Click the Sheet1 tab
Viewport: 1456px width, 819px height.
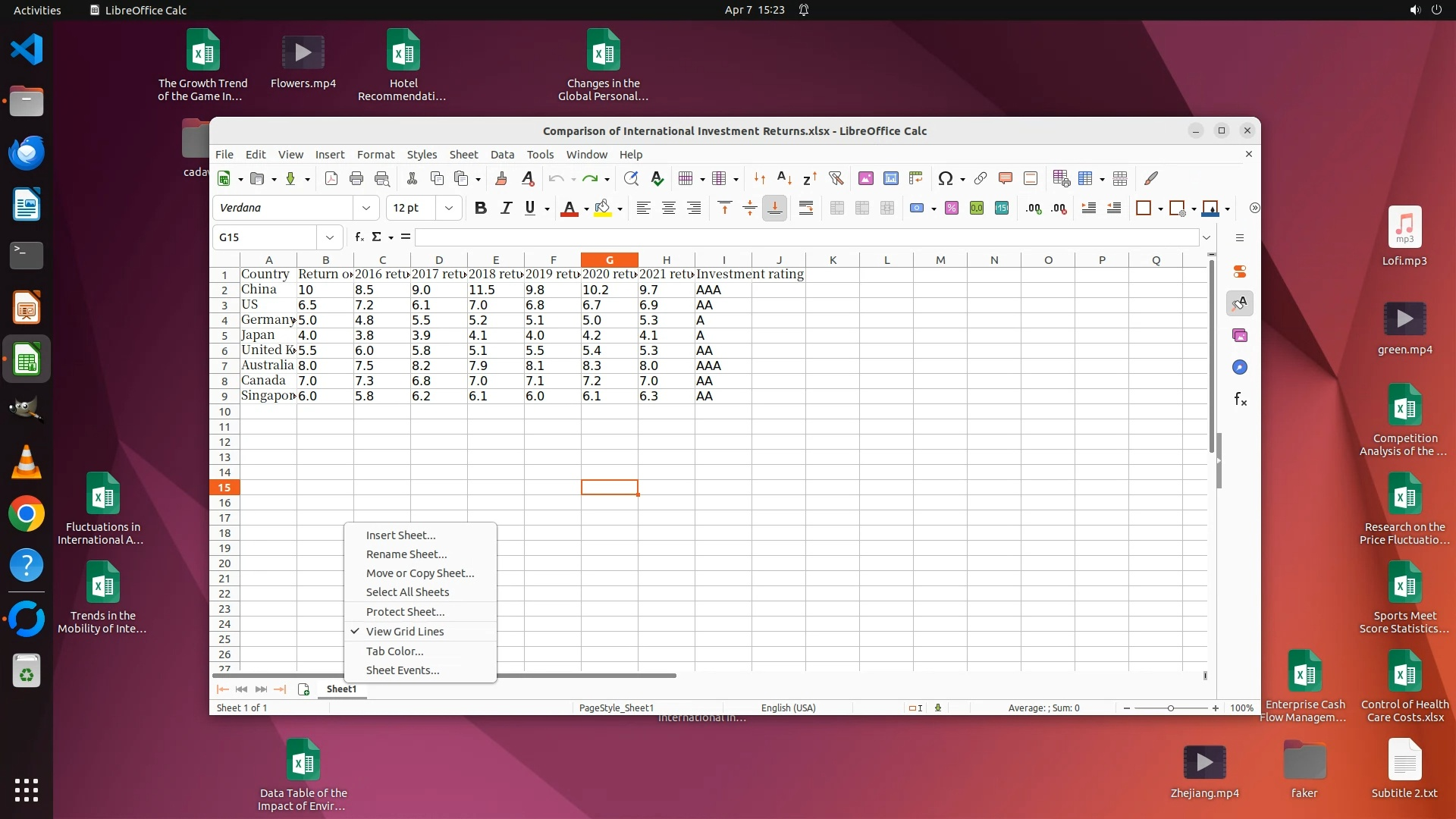pos(341,689)
